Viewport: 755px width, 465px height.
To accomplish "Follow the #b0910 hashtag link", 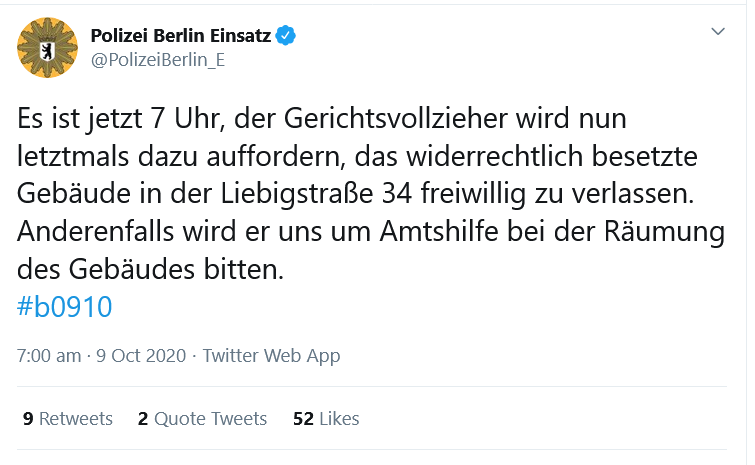I will (x=65, y=307).
